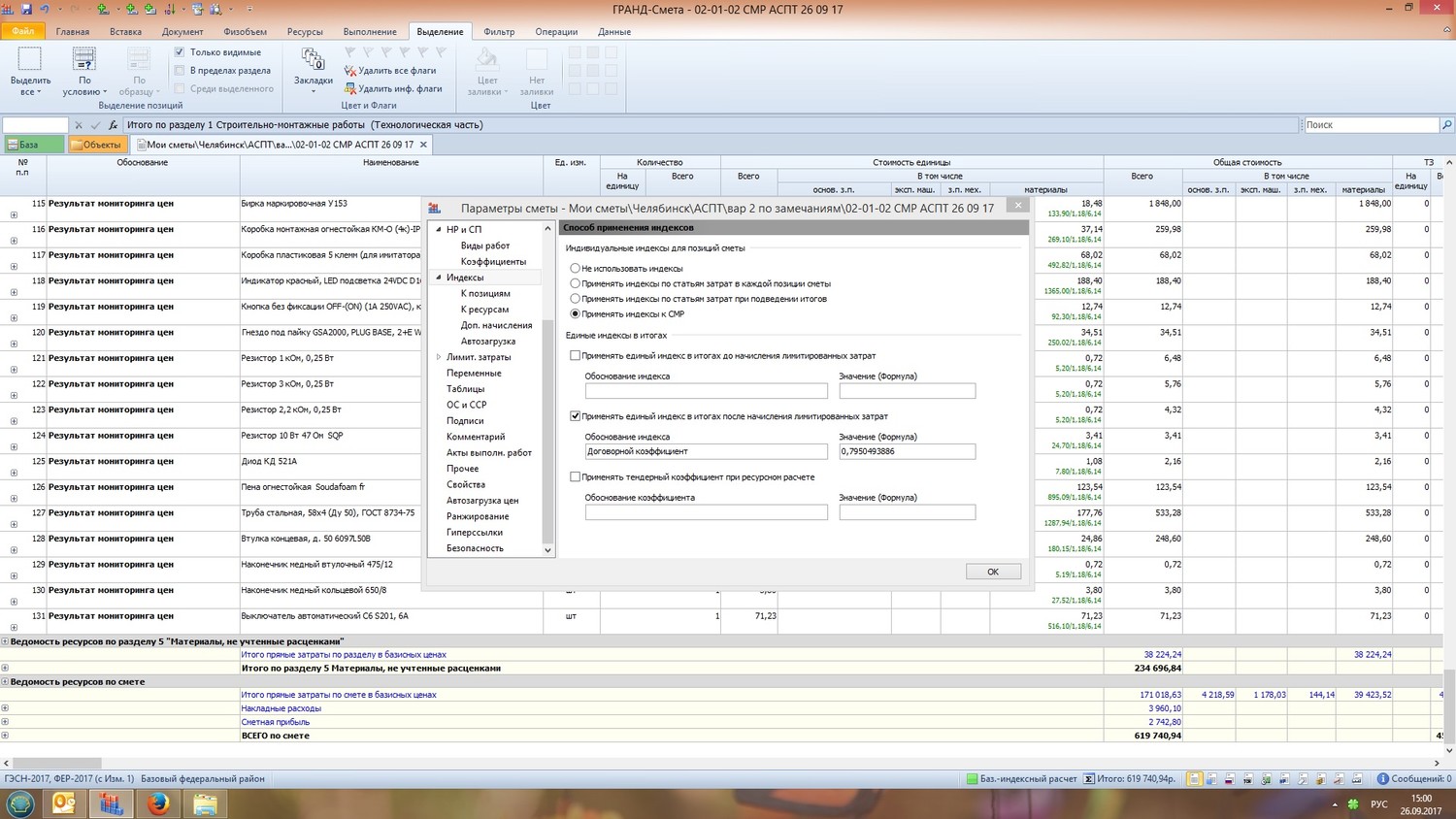
Task: Click the green Баз.-индексный расчет indicator
Action: point(972,779)
